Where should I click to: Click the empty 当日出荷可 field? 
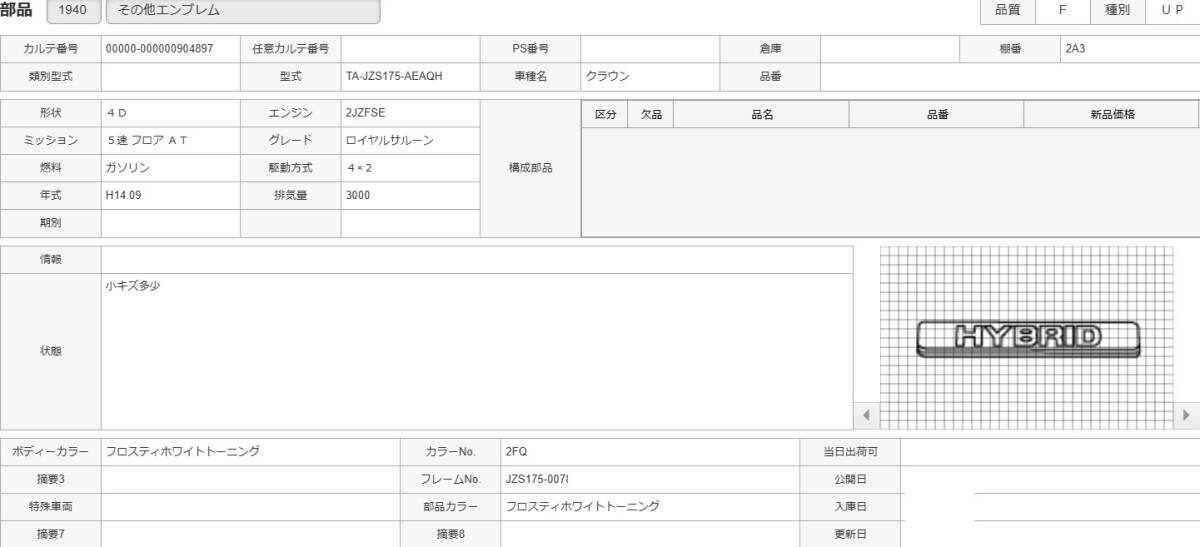click(1050, 451)
